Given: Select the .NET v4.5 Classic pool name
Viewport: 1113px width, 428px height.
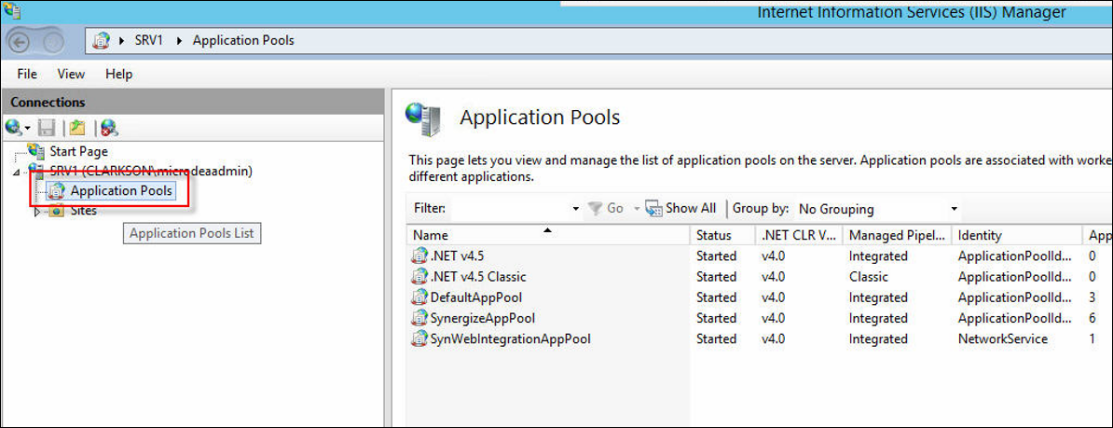Looking at the screenshot, I should [478, 277].
